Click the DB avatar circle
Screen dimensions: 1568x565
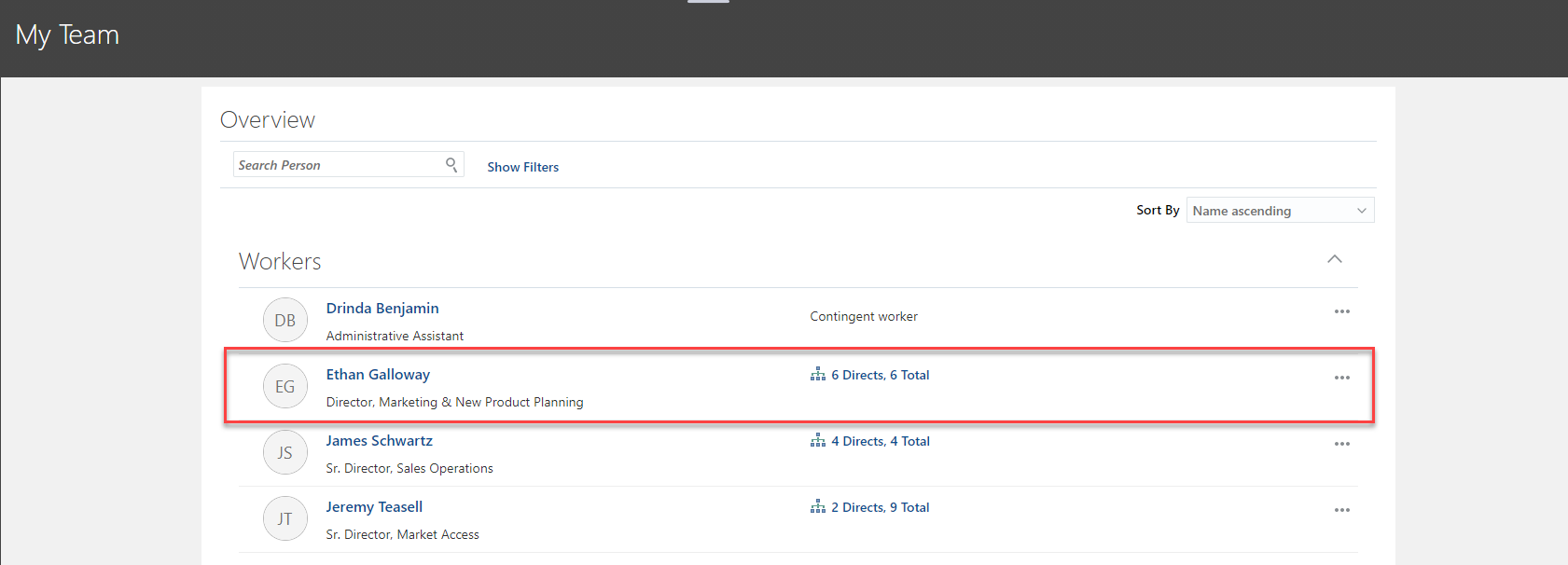tap(285, 320)
